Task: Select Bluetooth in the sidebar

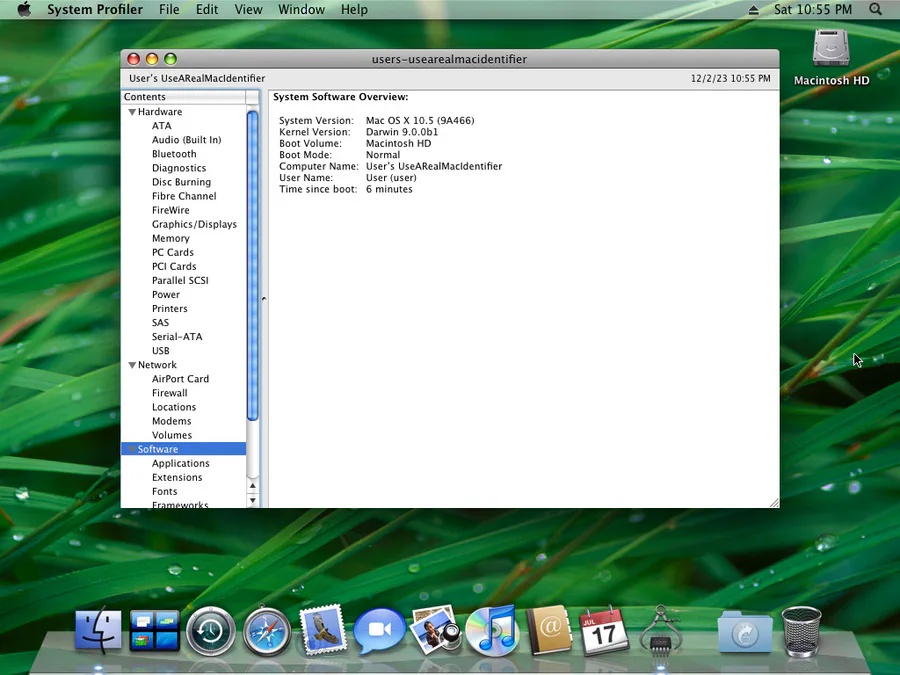Action: pos(174,154)
